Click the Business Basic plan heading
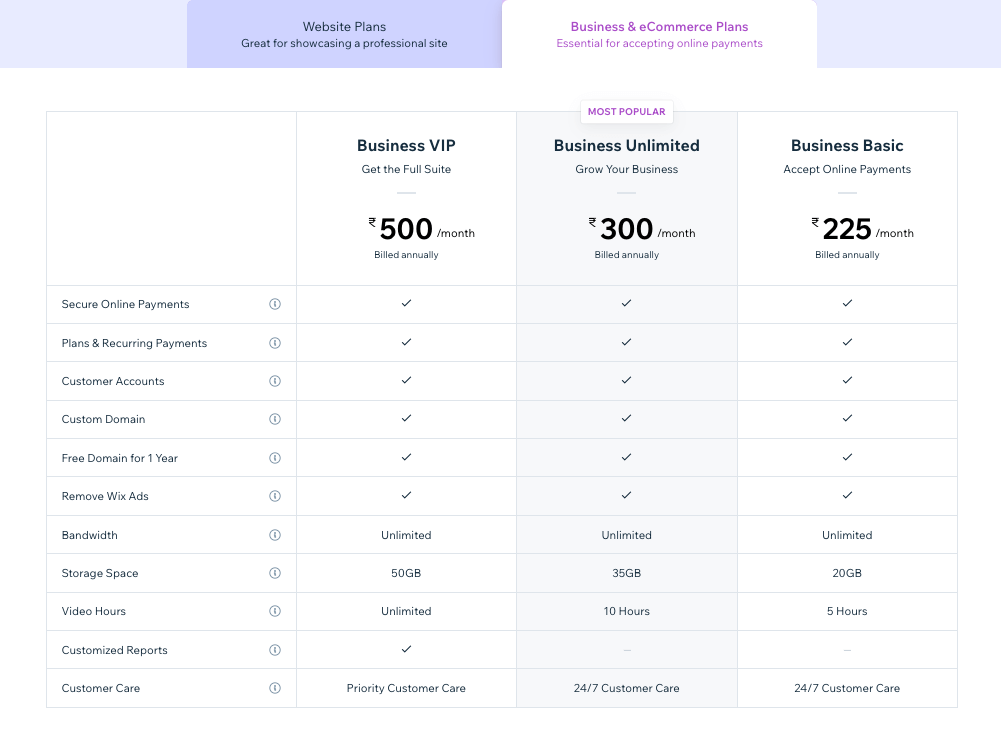The image size is (1001, 729). pos(847,146)
